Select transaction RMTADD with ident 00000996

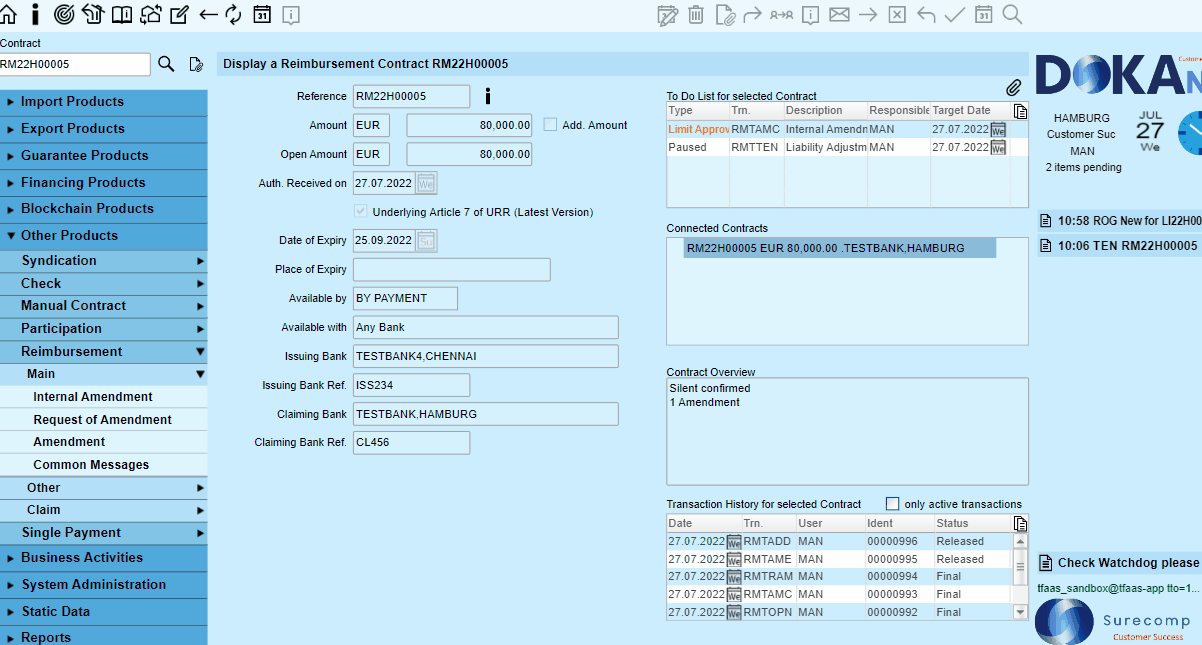pos(840,541)
